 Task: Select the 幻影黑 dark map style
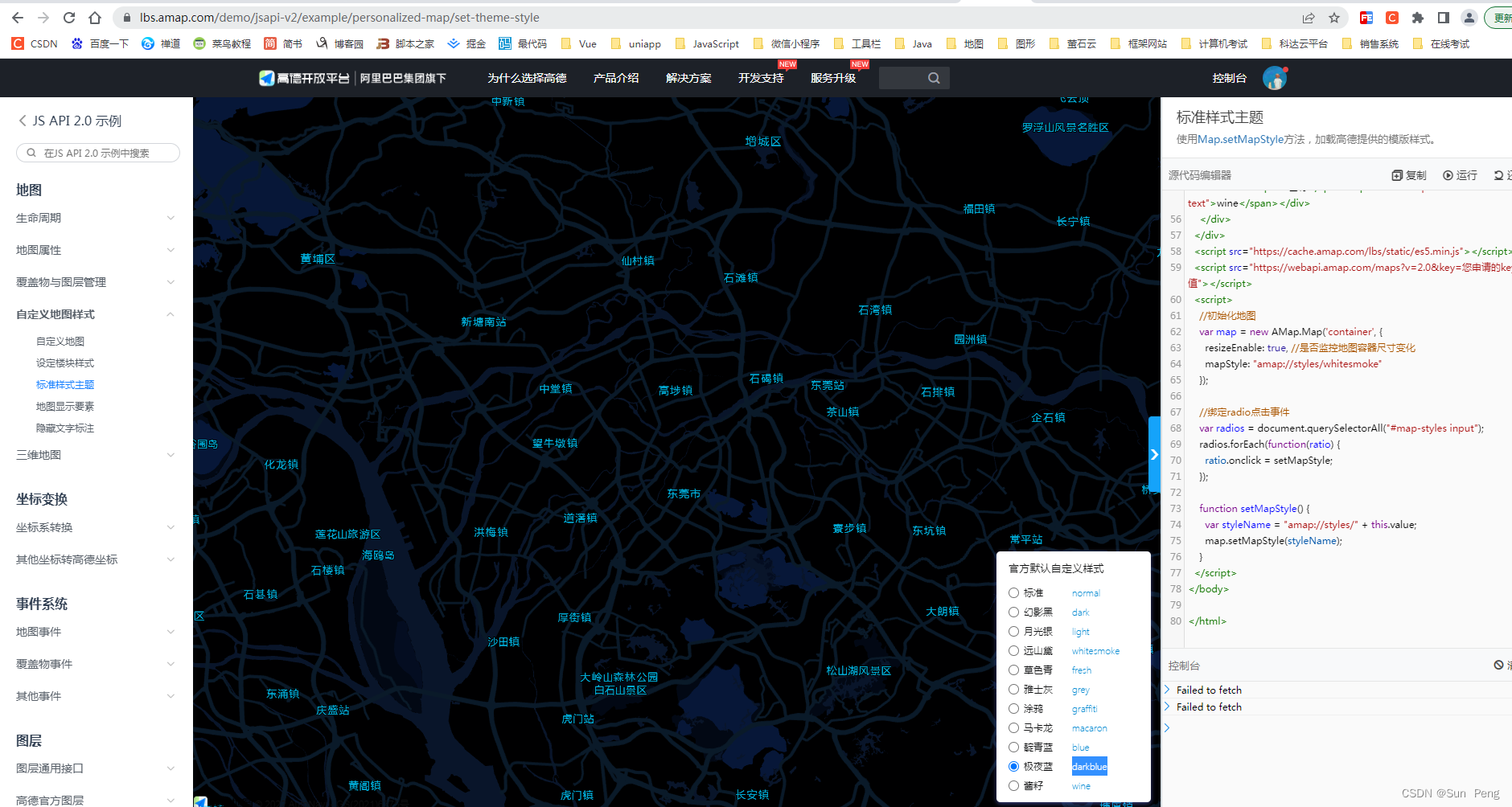[x=1013, y=612]
